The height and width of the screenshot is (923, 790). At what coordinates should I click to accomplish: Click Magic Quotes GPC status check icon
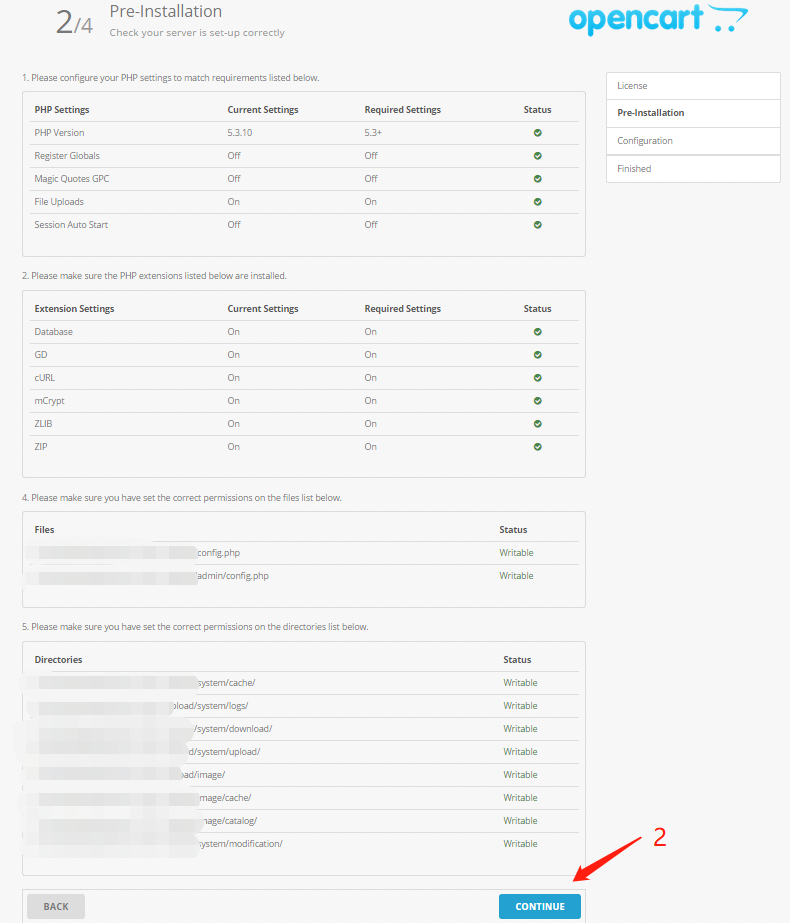pos(537,179)
